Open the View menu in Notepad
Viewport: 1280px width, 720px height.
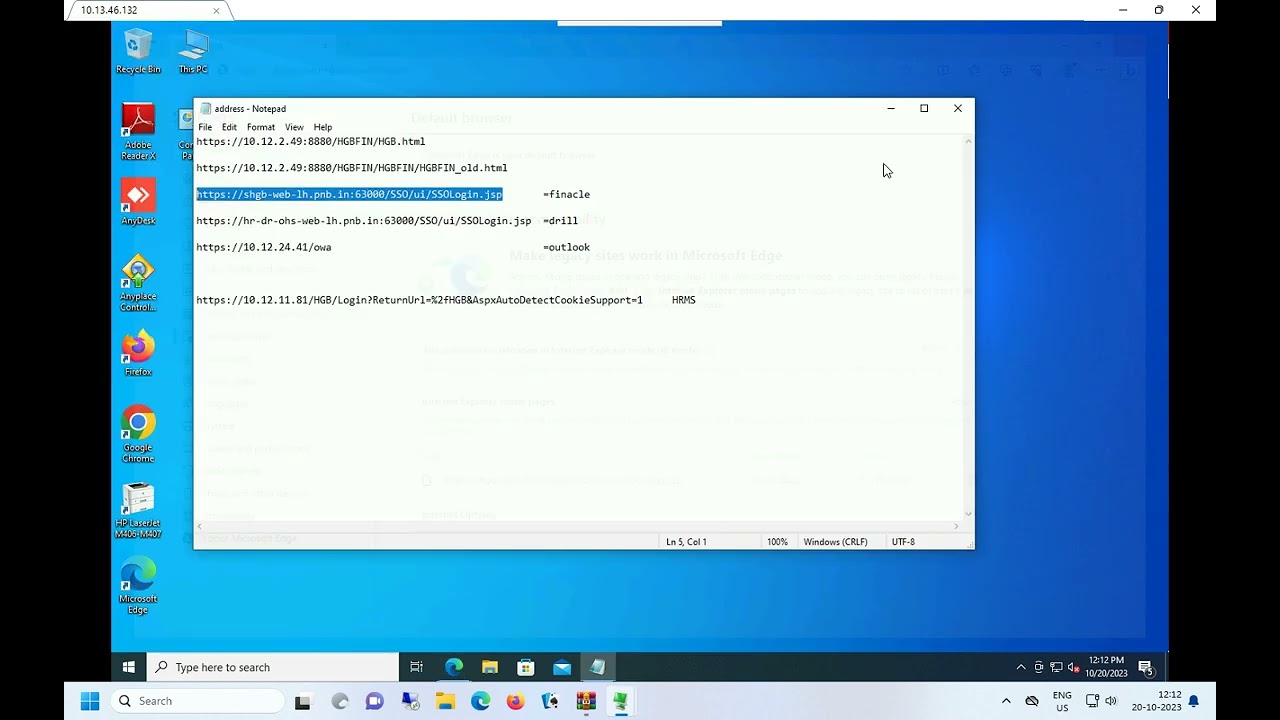[294, 127]
